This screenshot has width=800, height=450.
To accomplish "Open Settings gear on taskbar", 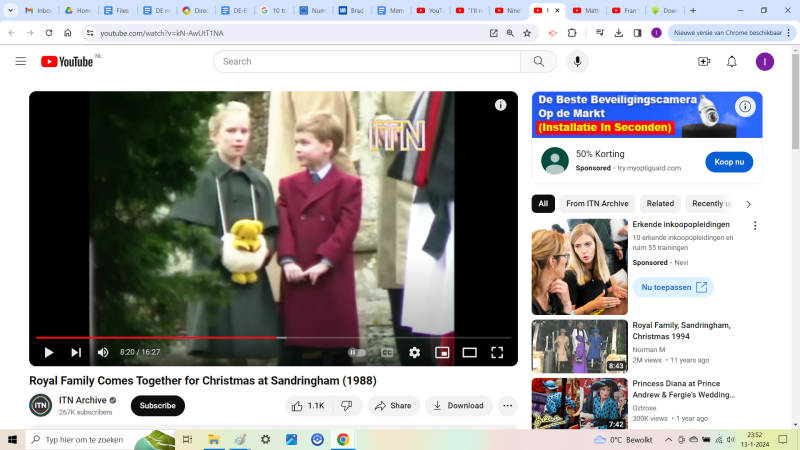I will click(x=265, y=439).
